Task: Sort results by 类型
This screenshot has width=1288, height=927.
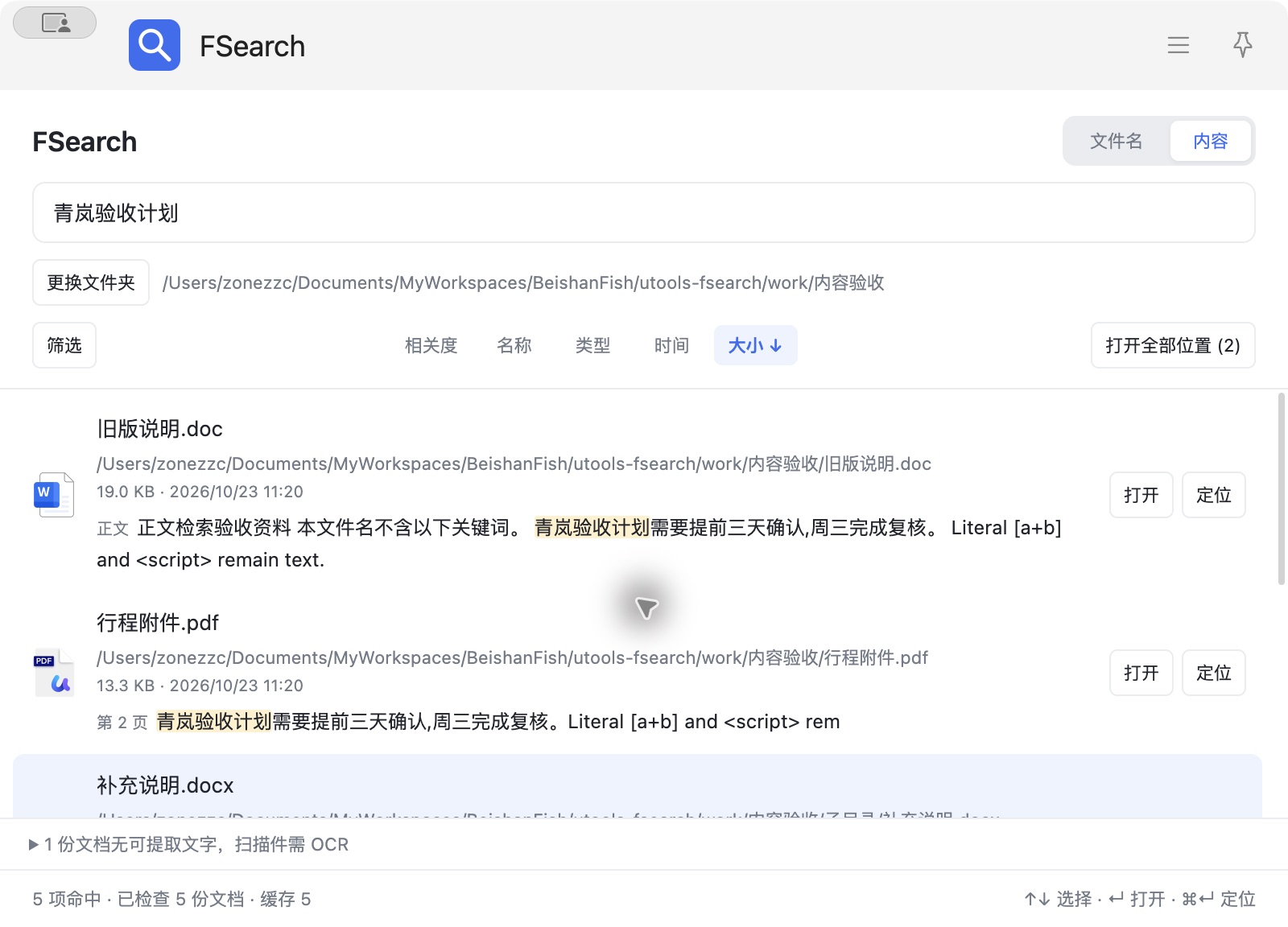Action: click(592, 345)
